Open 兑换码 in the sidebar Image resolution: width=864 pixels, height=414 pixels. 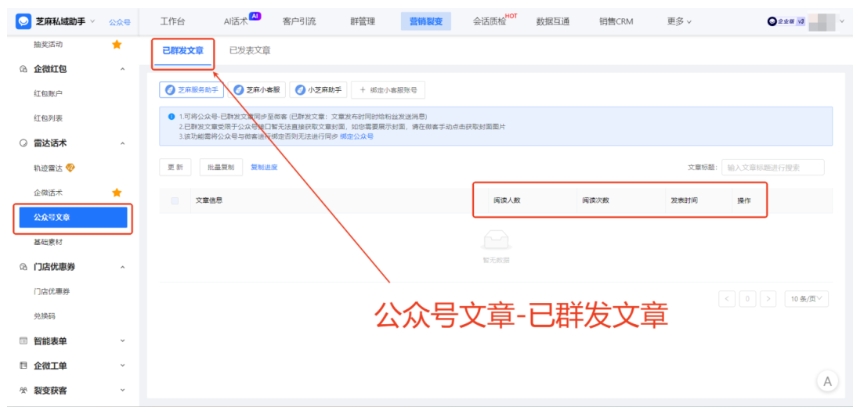44,316
